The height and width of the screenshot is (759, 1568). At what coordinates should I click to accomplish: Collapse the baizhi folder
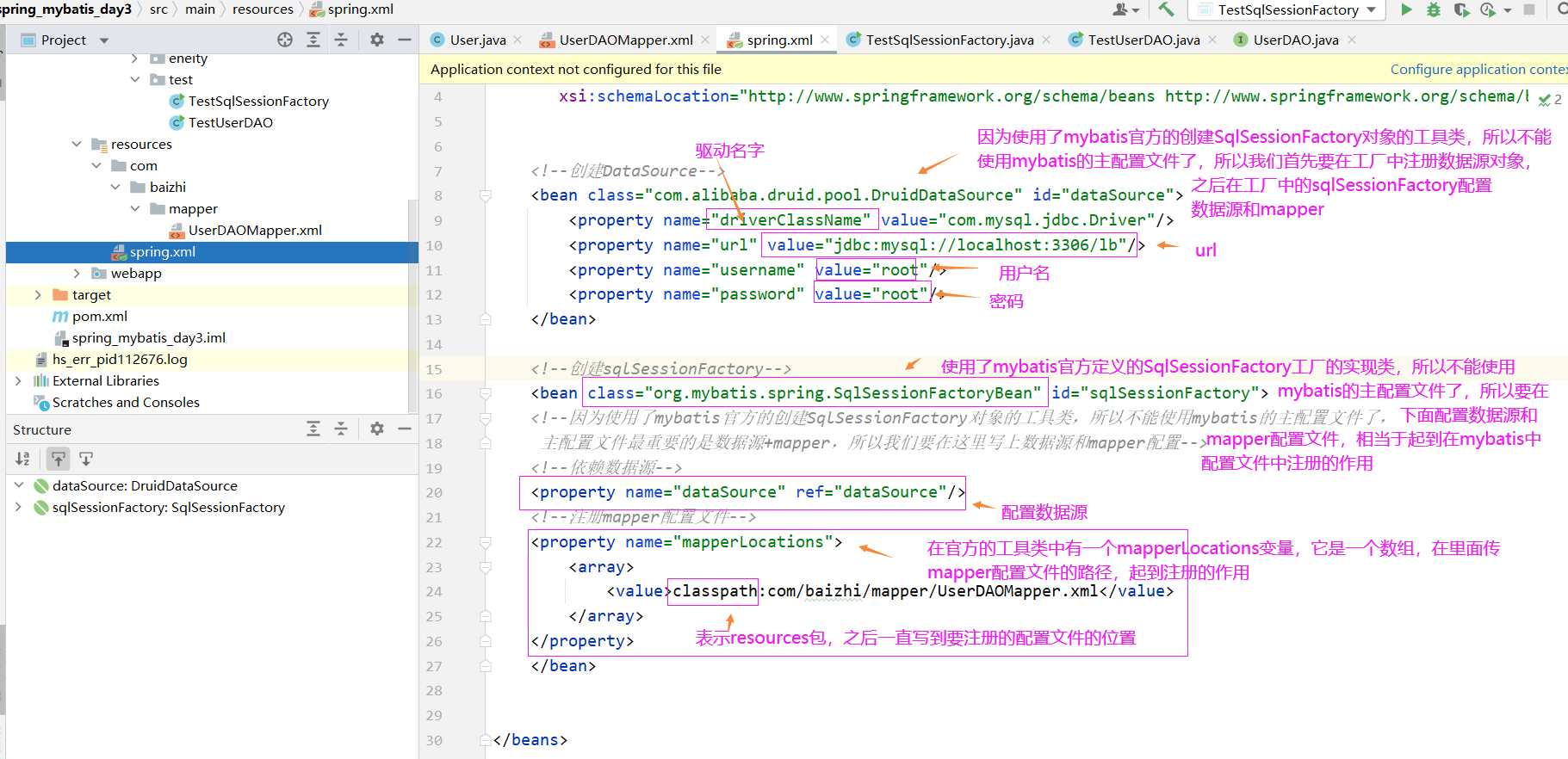point(115,187)
